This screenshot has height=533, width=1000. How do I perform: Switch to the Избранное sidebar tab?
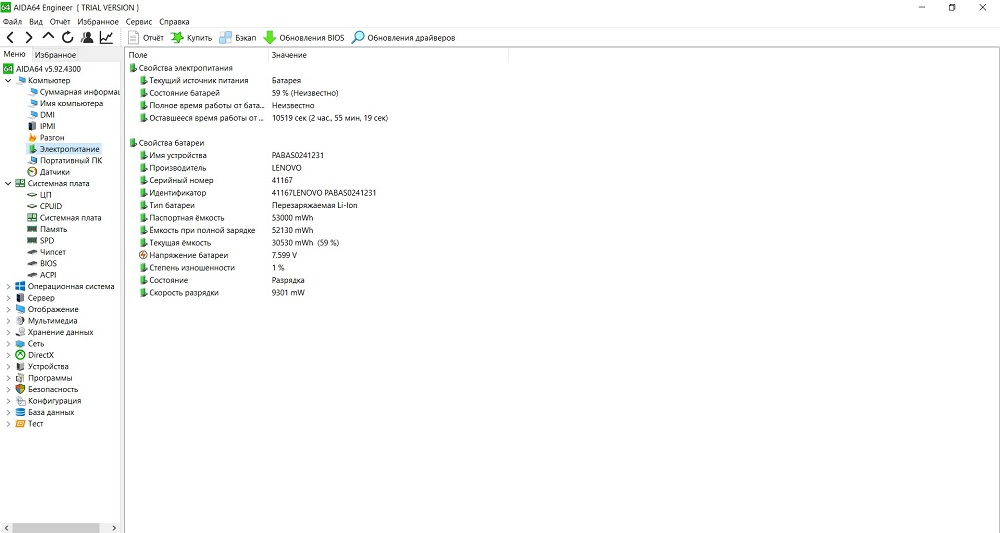click(x=55, y=55)
